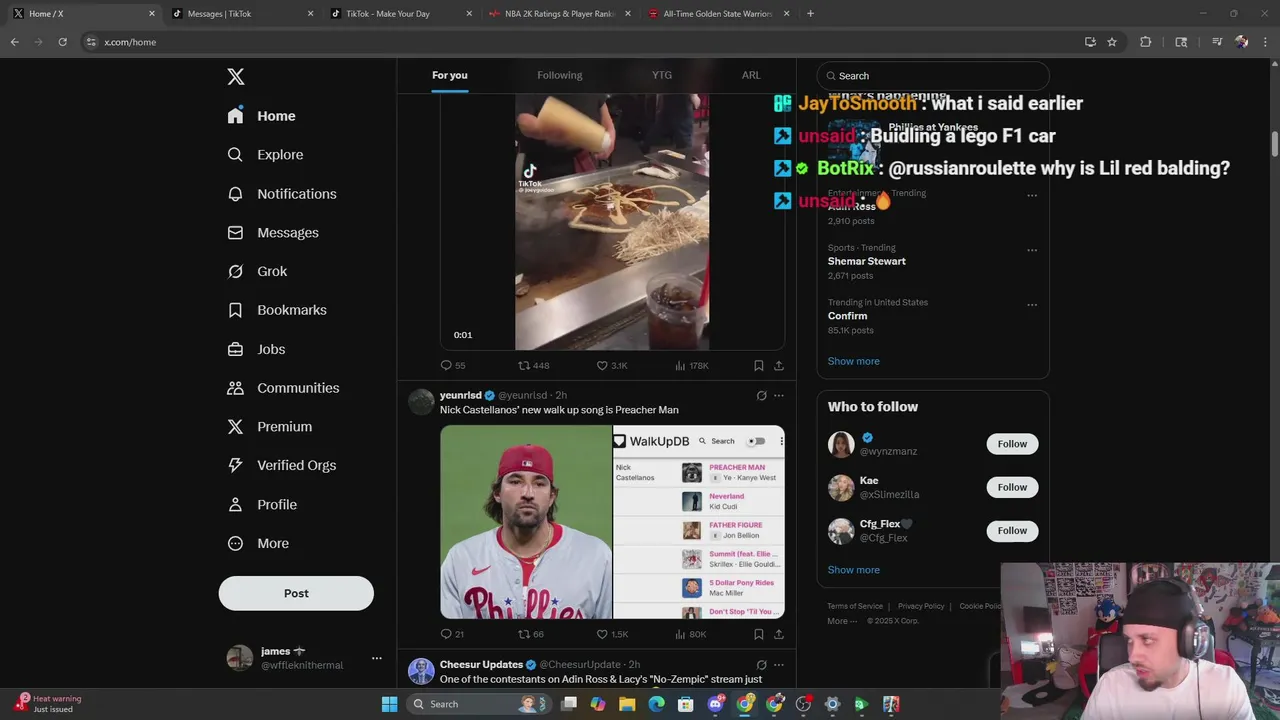The width and height of the screenshot is (1280, 720).
Task: Follow the @wynzmanz account
Action: click(1012, 444)
